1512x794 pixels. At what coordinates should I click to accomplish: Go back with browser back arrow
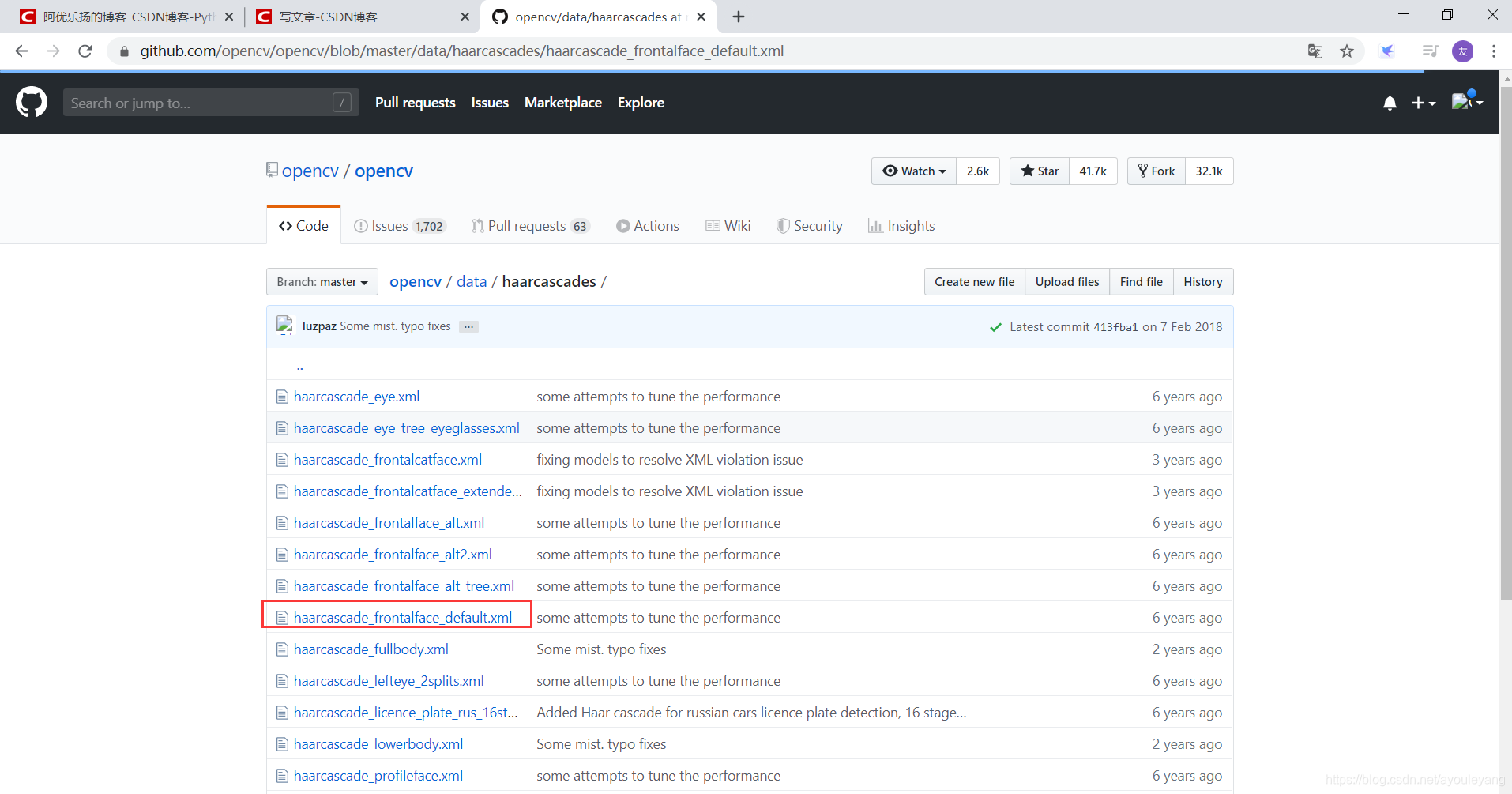coord(21,51)
